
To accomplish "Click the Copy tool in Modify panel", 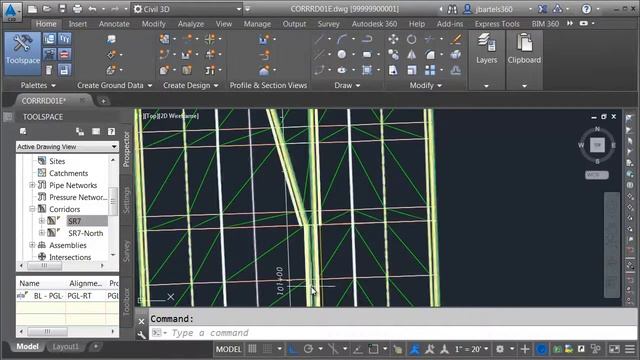I will point(393,55).
